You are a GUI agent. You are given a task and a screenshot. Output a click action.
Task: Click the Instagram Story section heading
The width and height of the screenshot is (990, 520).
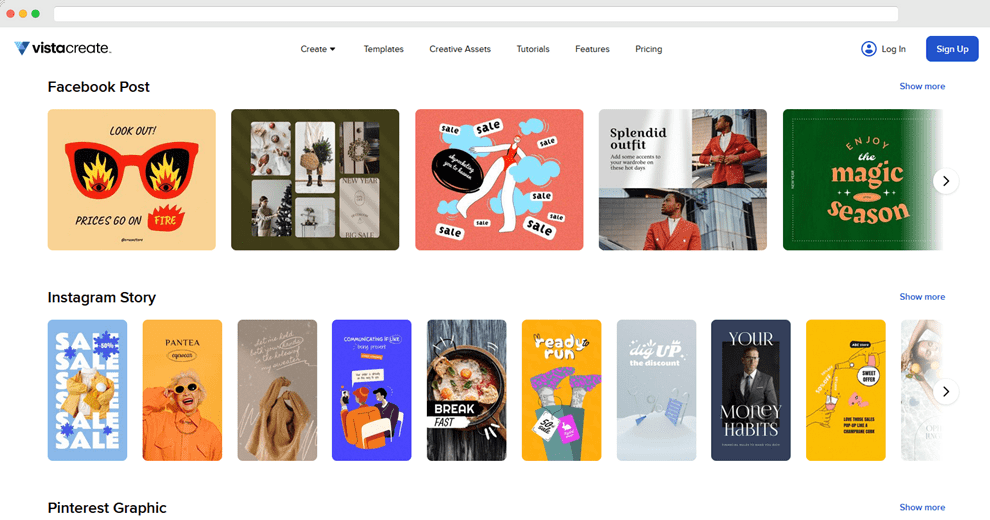[x=102, y=297]
